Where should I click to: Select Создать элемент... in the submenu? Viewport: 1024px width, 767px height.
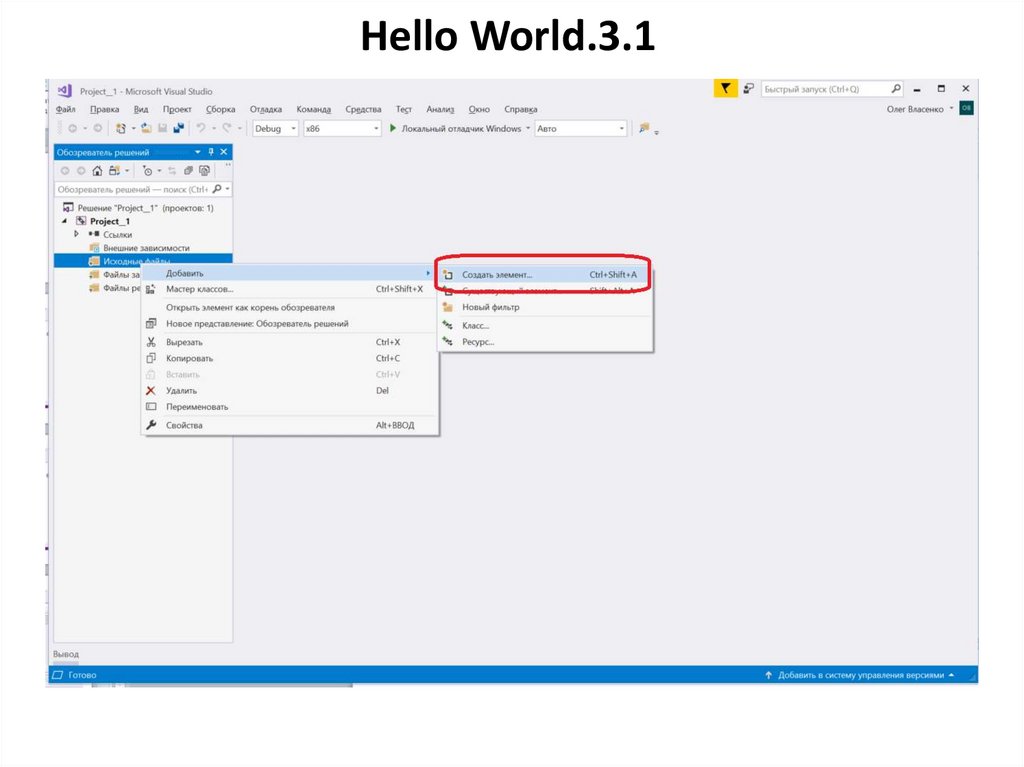[545, 274]
